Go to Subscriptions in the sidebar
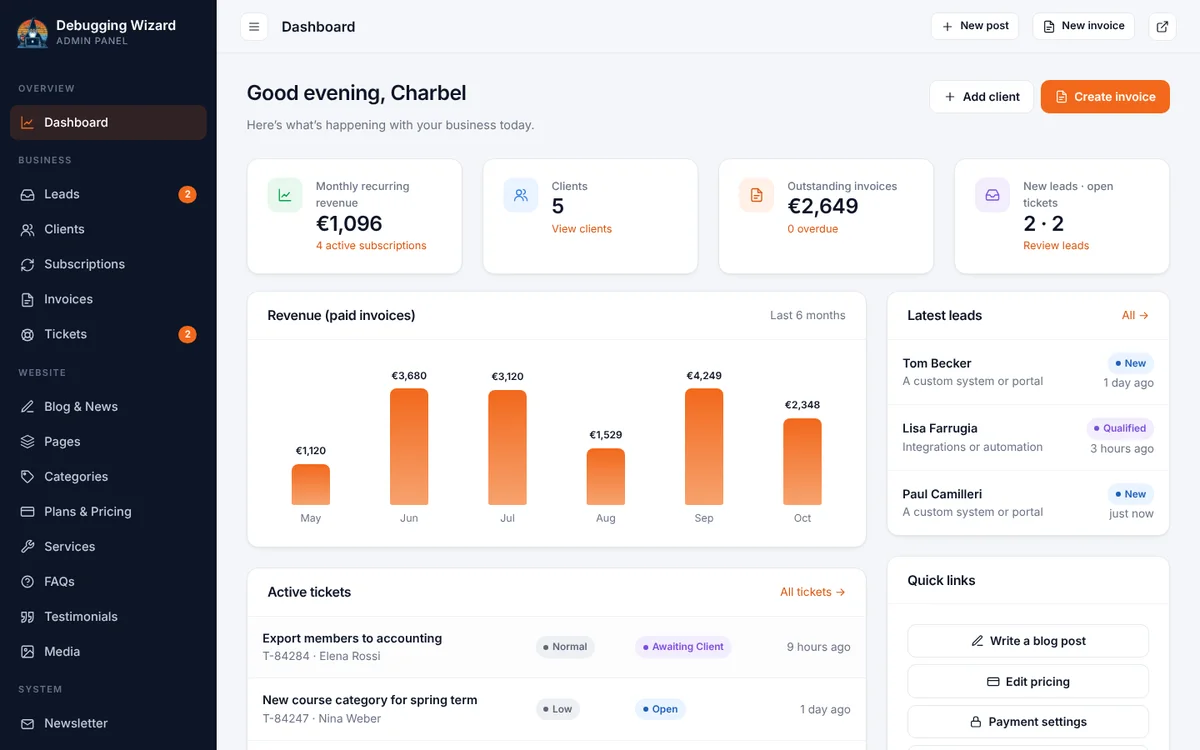Screen dimensions: 1200x750 tap(108, 264)
